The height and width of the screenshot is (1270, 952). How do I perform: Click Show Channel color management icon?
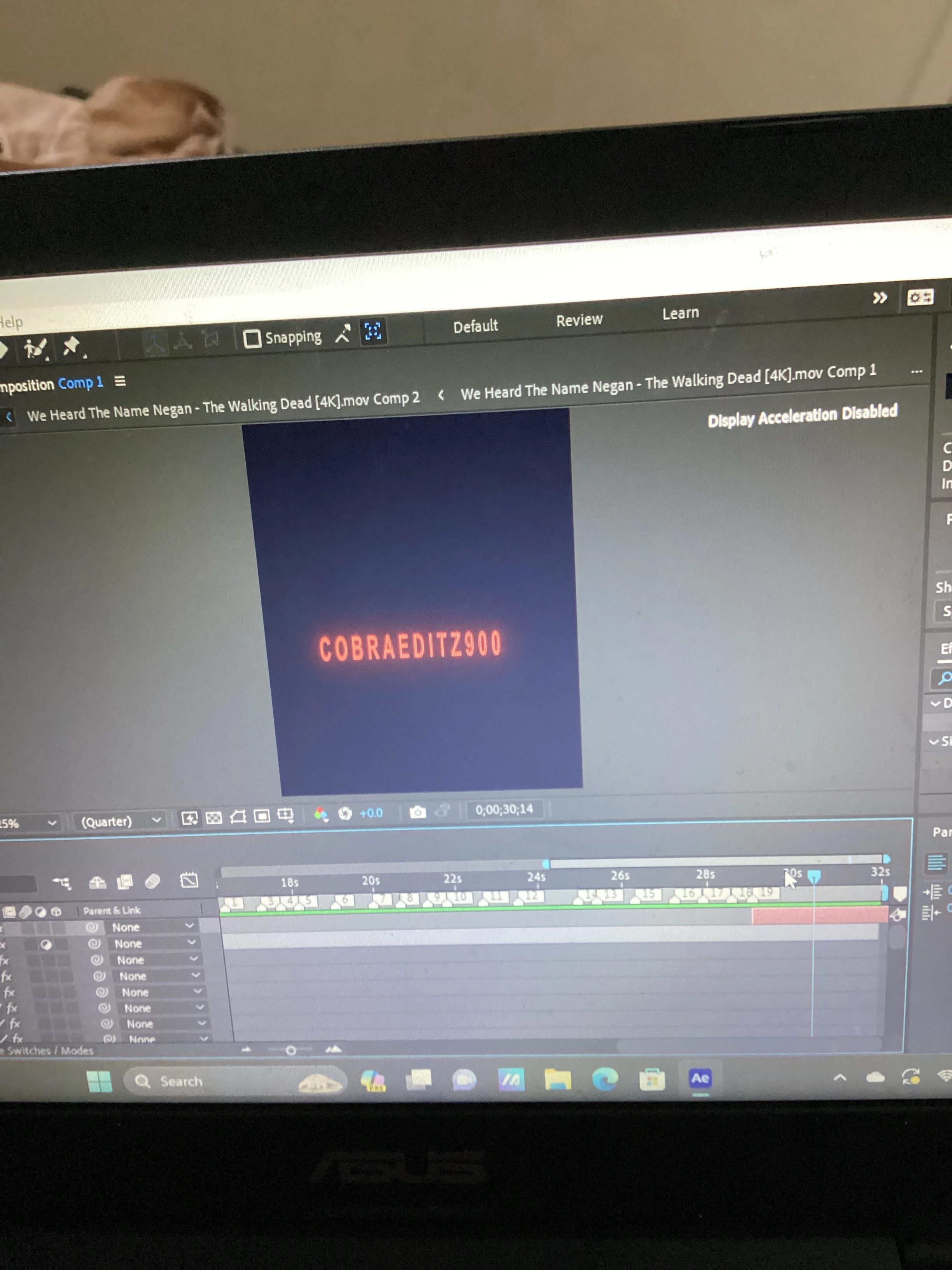(x=321, y=814)
